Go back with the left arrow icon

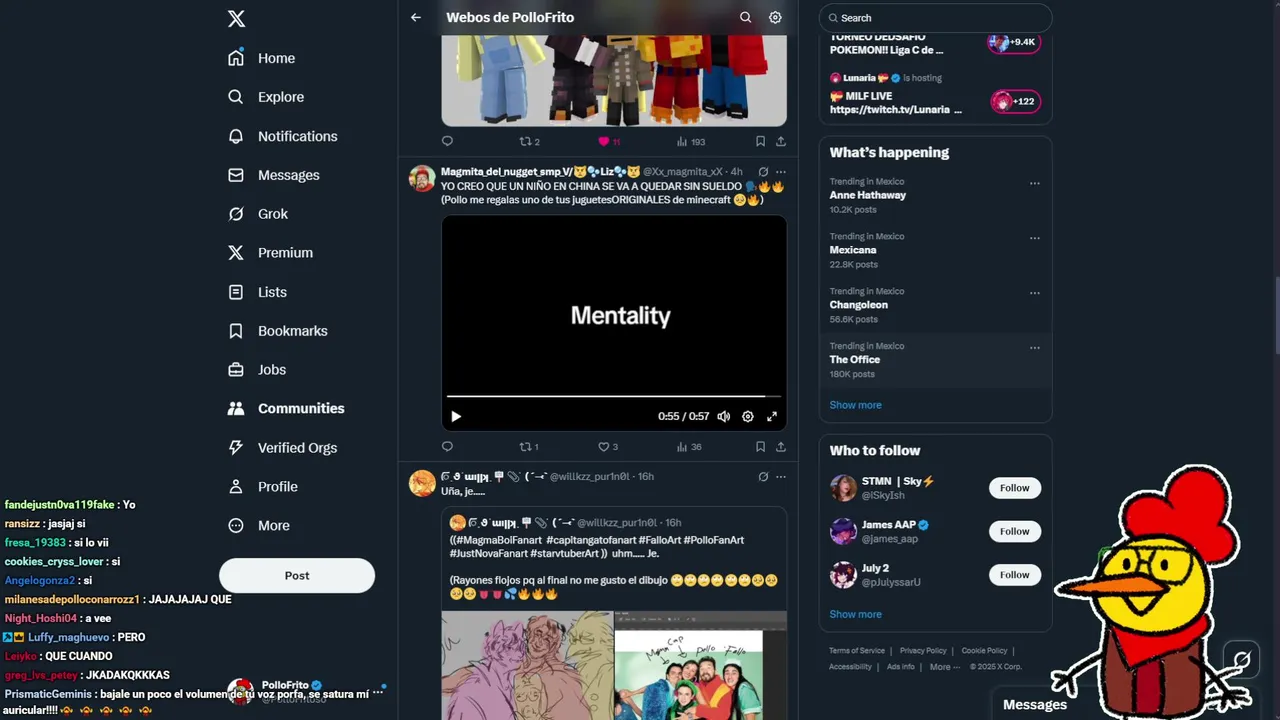pyautogui.click(x=416, y=17)
